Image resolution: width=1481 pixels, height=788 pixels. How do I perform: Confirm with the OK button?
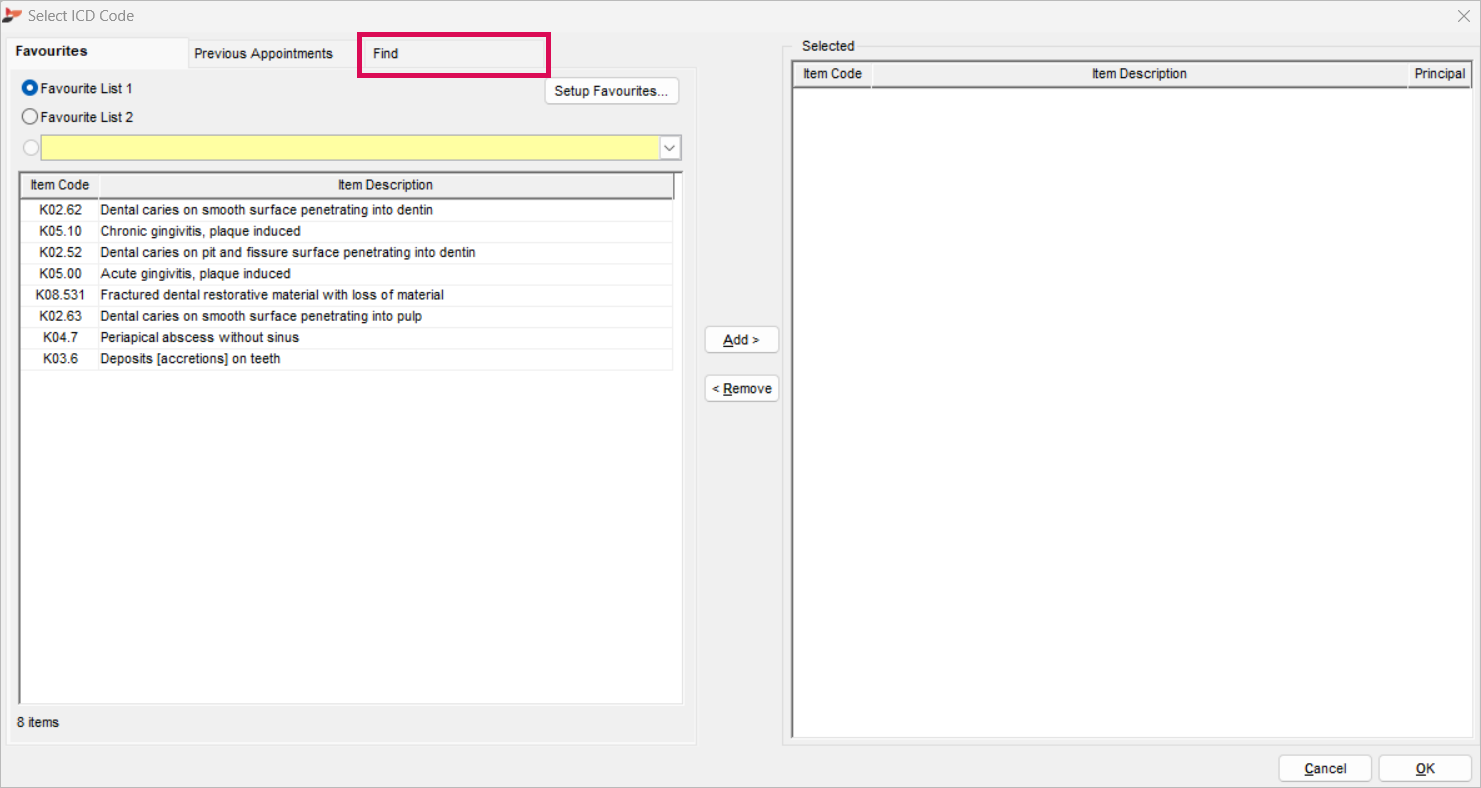click(1425, 769)
